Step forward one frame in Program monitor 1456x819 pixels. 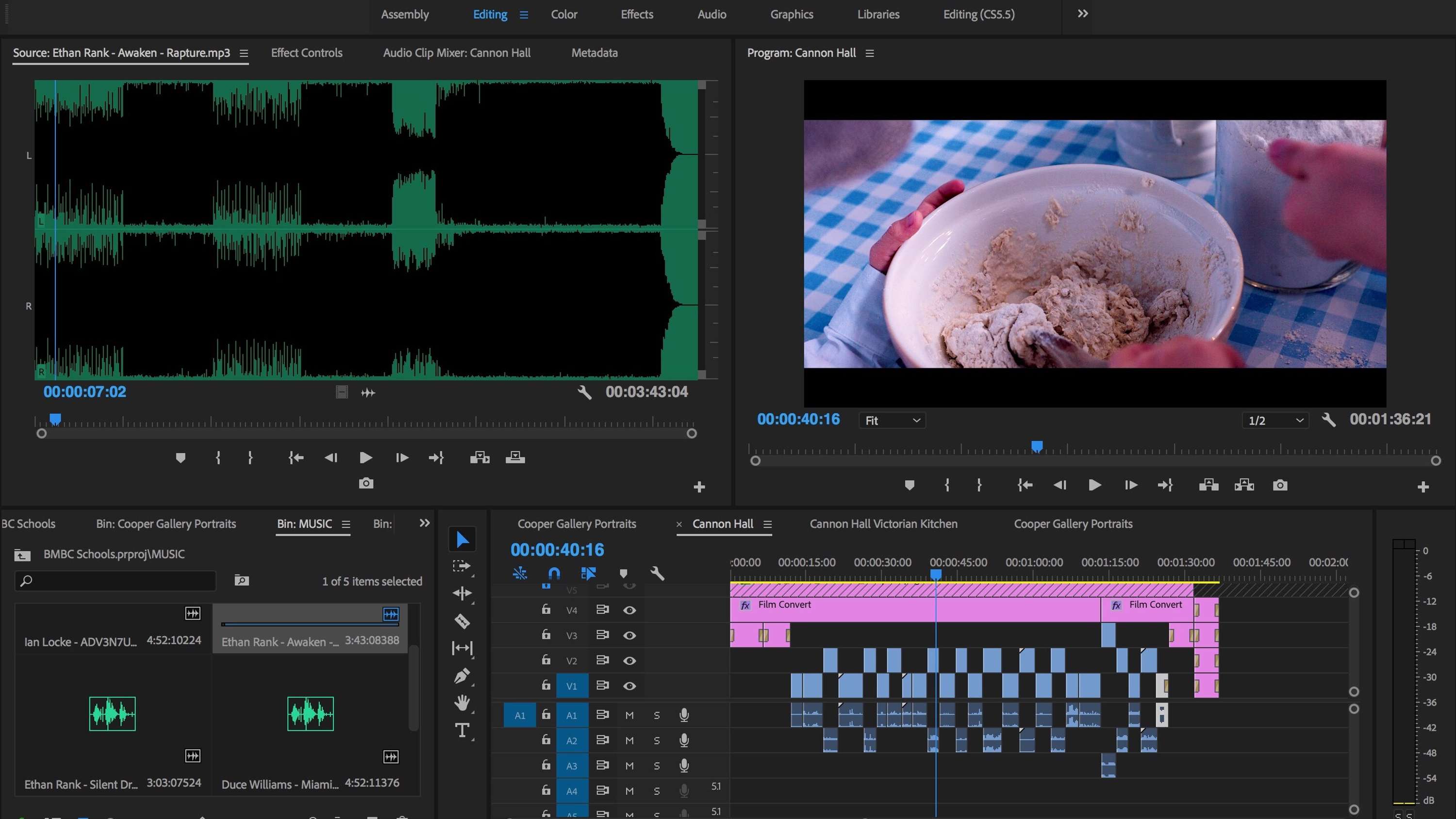click(x=1130, y=485)
